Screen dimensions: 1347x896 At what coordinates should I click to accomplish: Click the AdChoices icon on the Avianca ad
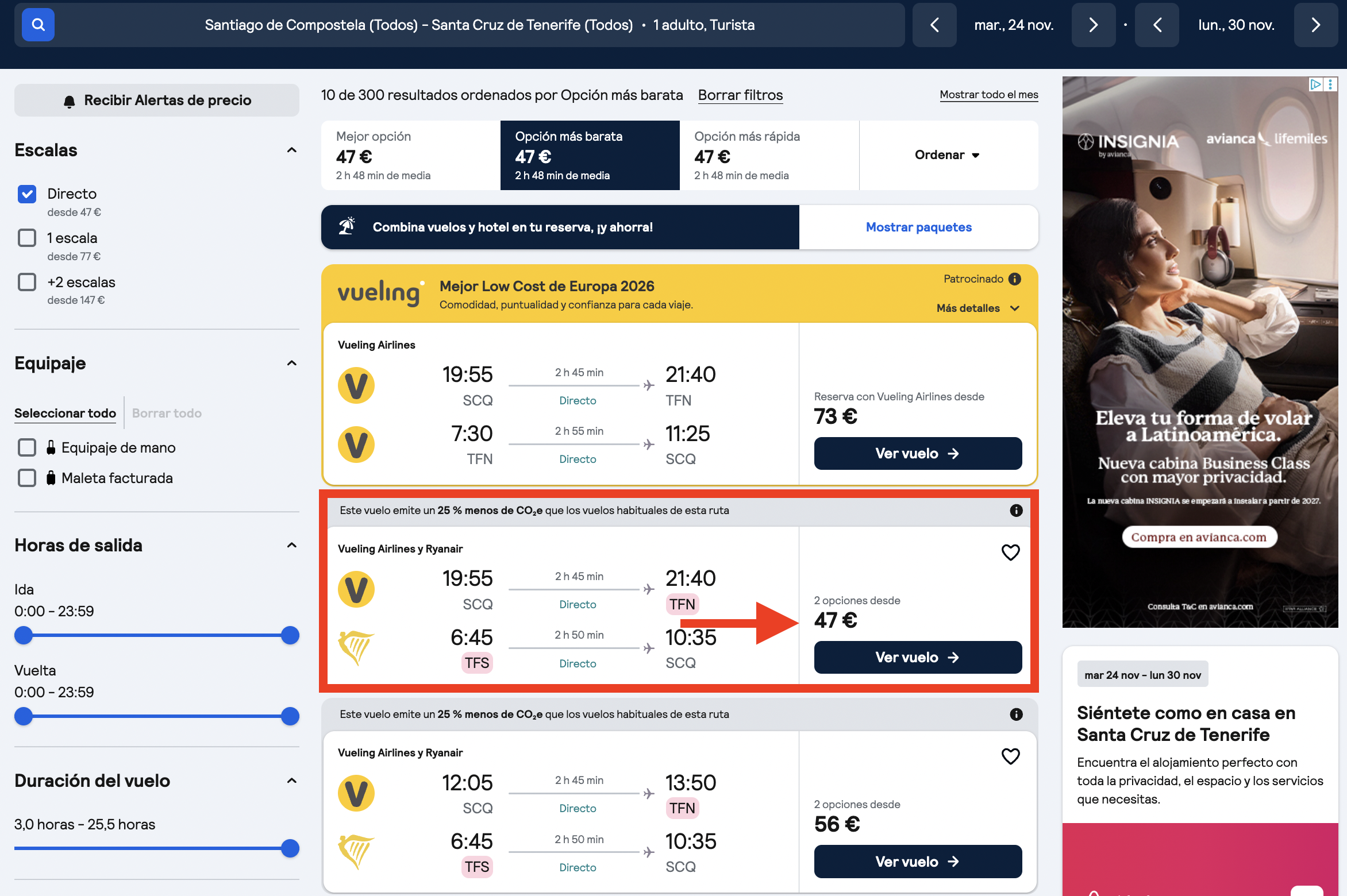click(x=1315, y=84)
